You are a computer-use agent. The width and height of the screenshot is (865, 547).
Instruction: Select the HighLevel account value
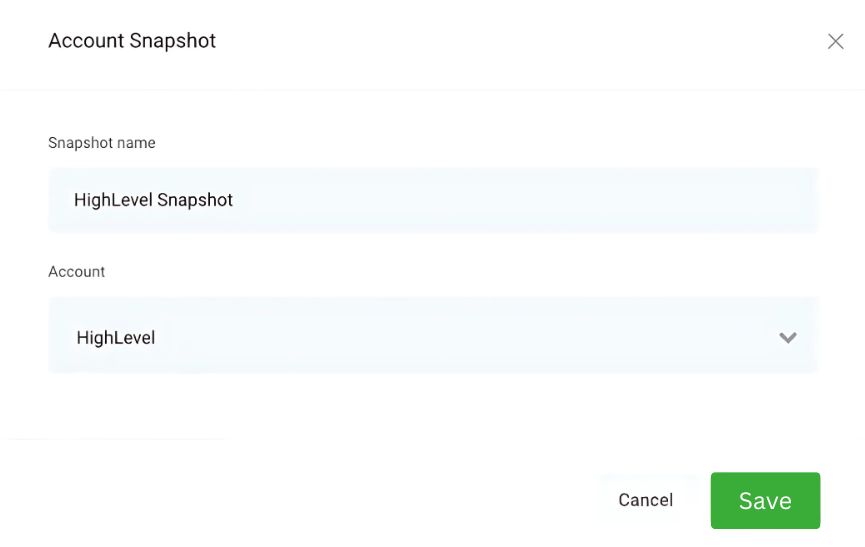pyautogui.click(x=115, y=337)
